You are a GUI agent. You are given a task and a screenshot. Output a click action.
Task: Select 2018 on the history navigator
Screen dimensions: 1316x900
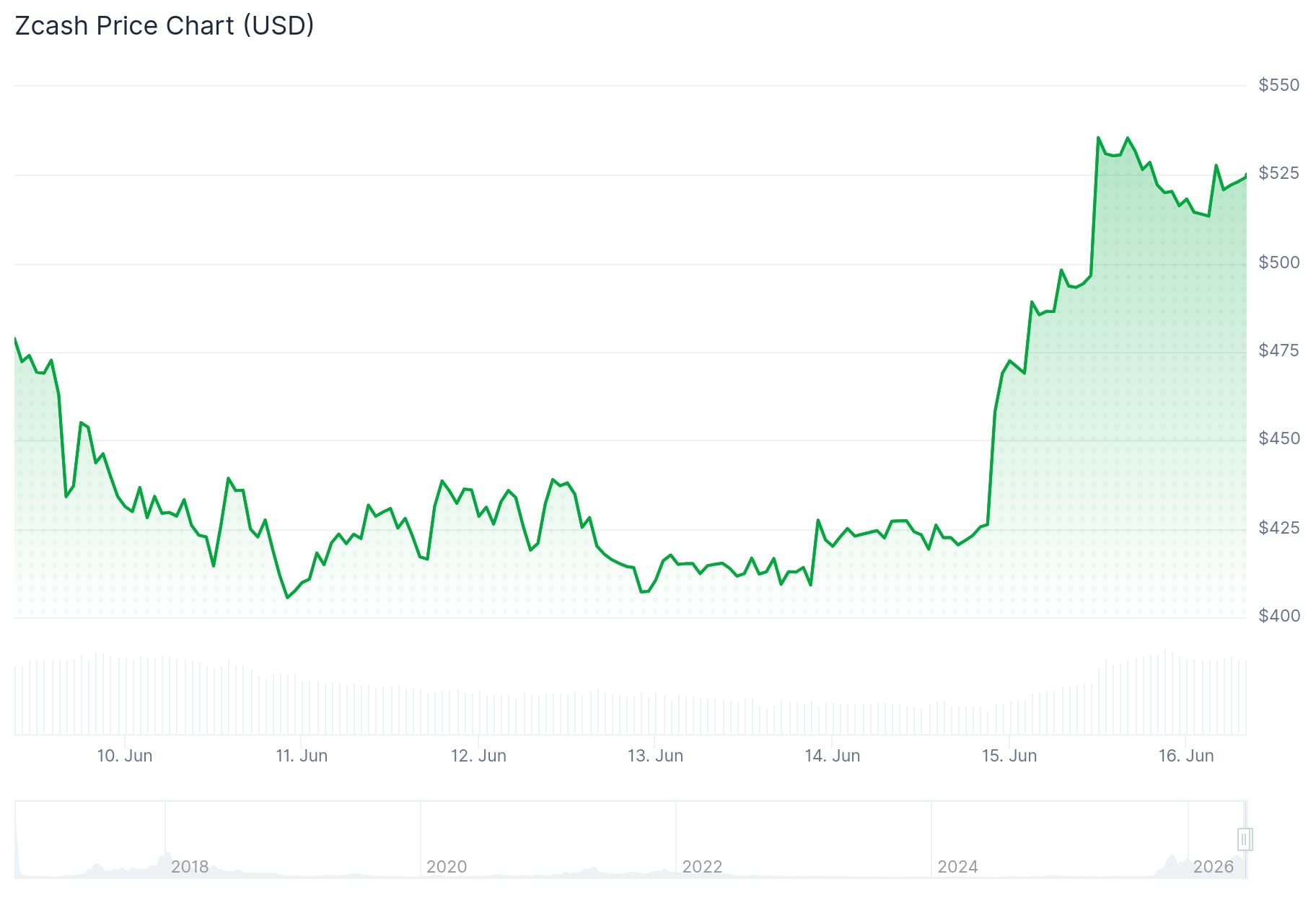[190, 867]
